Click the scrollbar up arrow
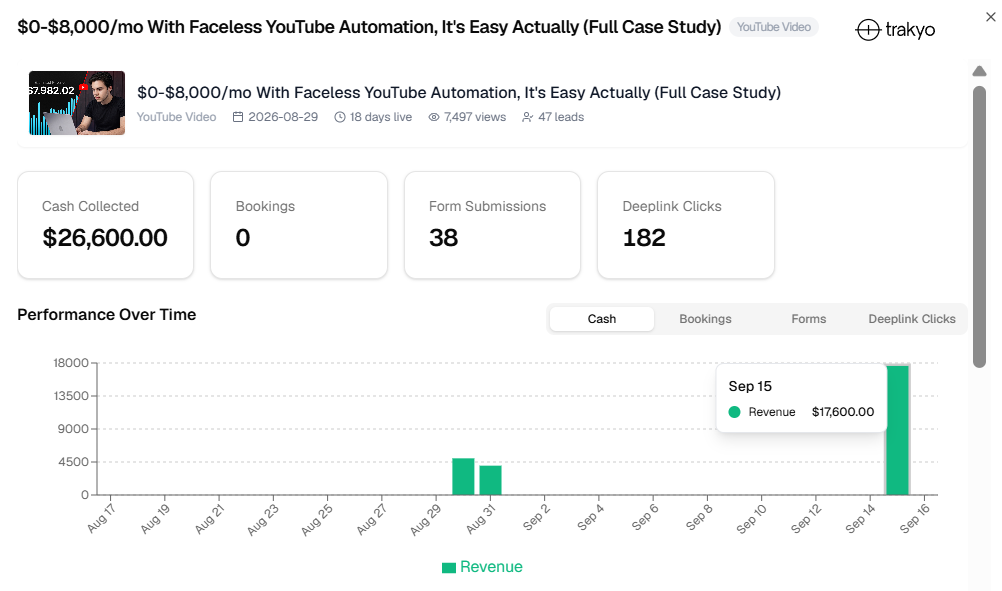 coord(980,71)
